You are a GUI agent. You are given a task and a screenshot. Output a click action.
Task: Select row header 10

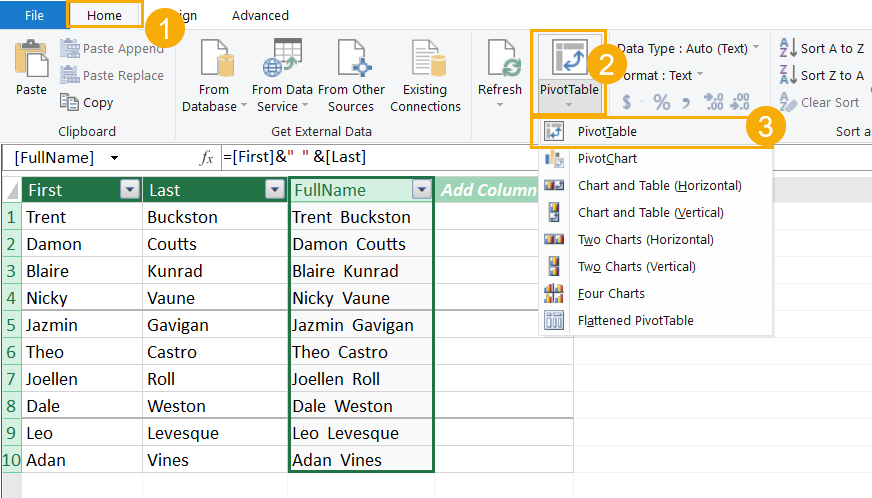point(12,460)
